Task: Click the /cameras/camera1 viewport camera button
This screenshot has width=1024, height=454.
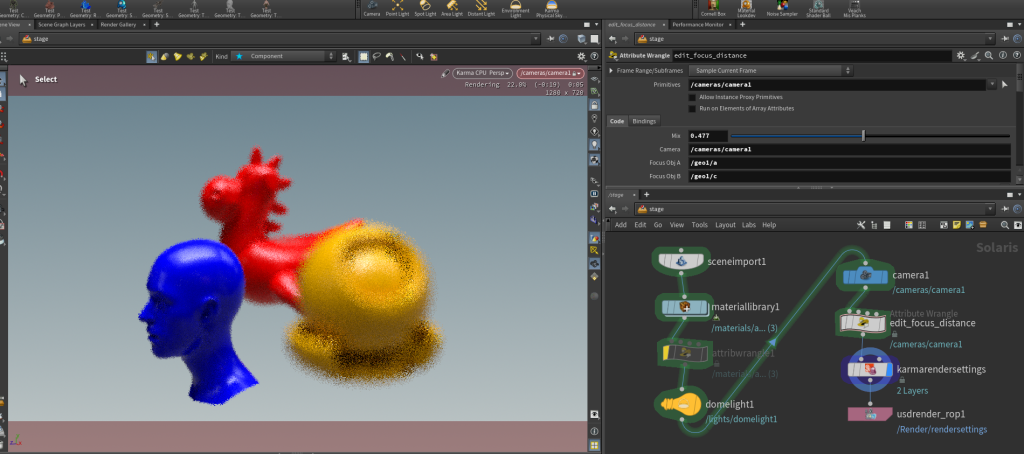Action: (549, 73)
